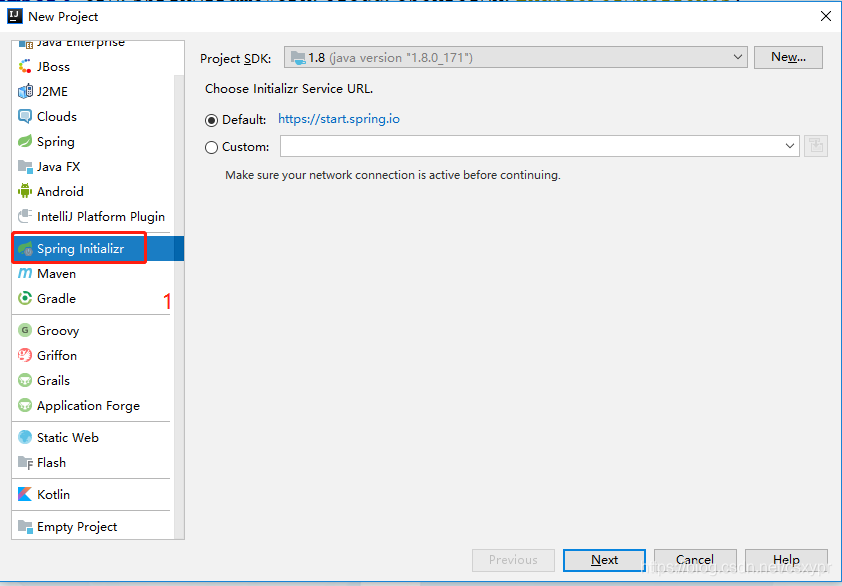The height and width of the screenshot is (586, 842).
Task: Click the Application Forge icon
Action: point(25,406)
